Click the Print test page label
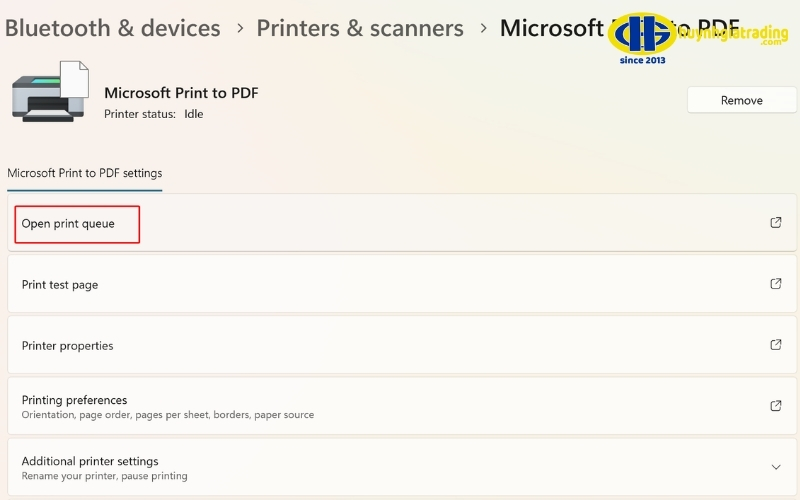This screenshot has width=800, height=500. [x=60, y=285]
